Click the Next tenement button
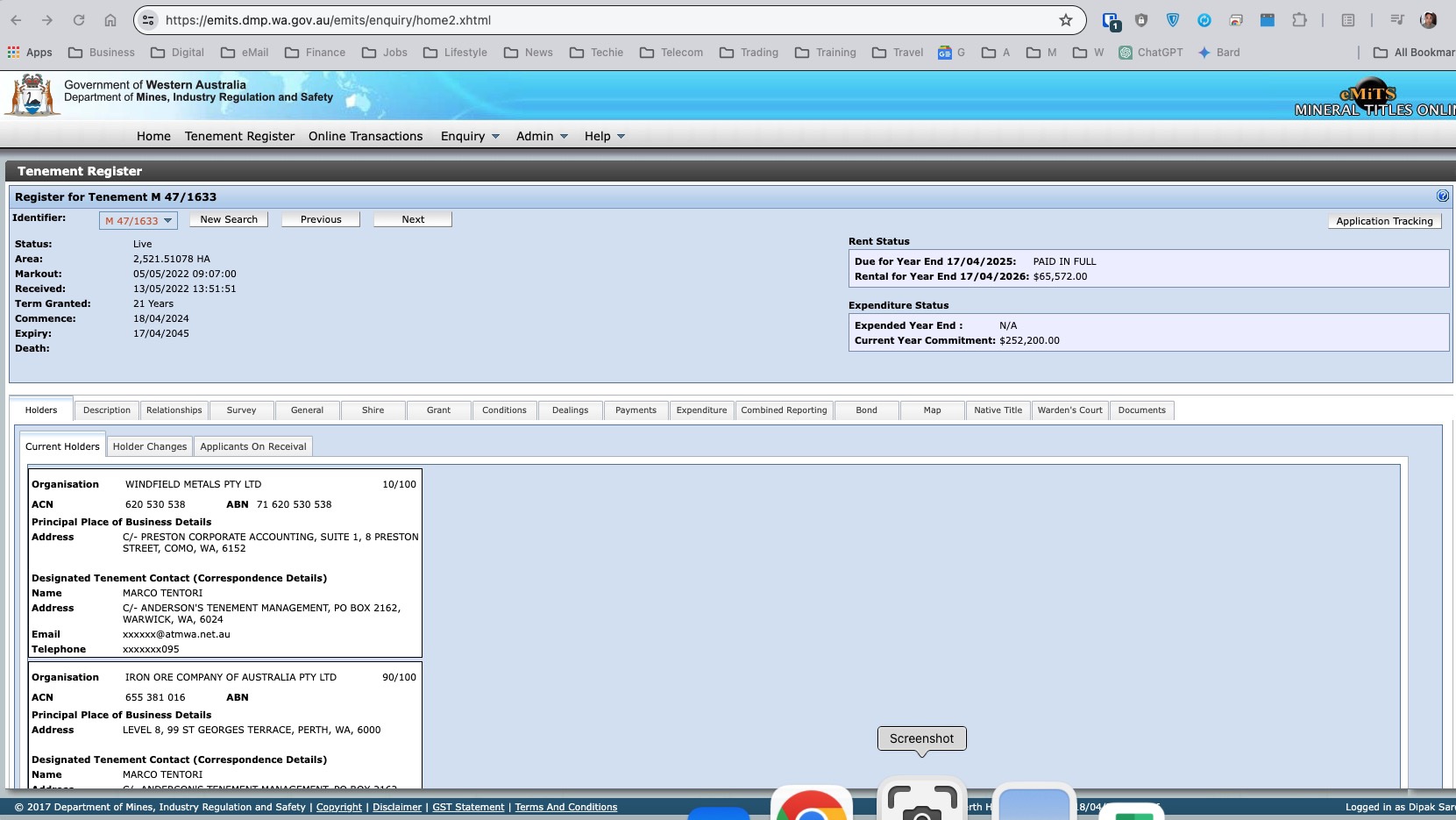 pyautogui.click(x=413, y=219)
